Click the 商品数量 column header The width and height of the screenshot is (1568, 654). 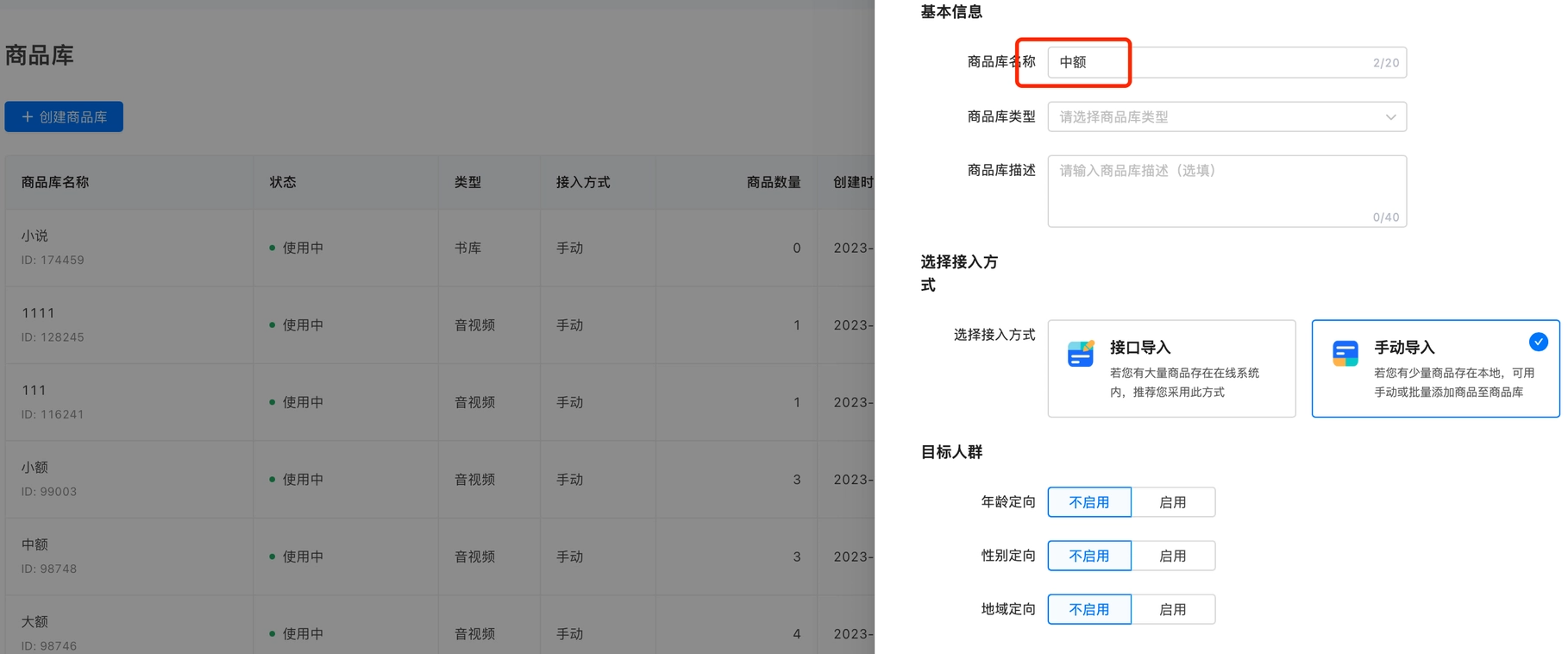point(773,182)
